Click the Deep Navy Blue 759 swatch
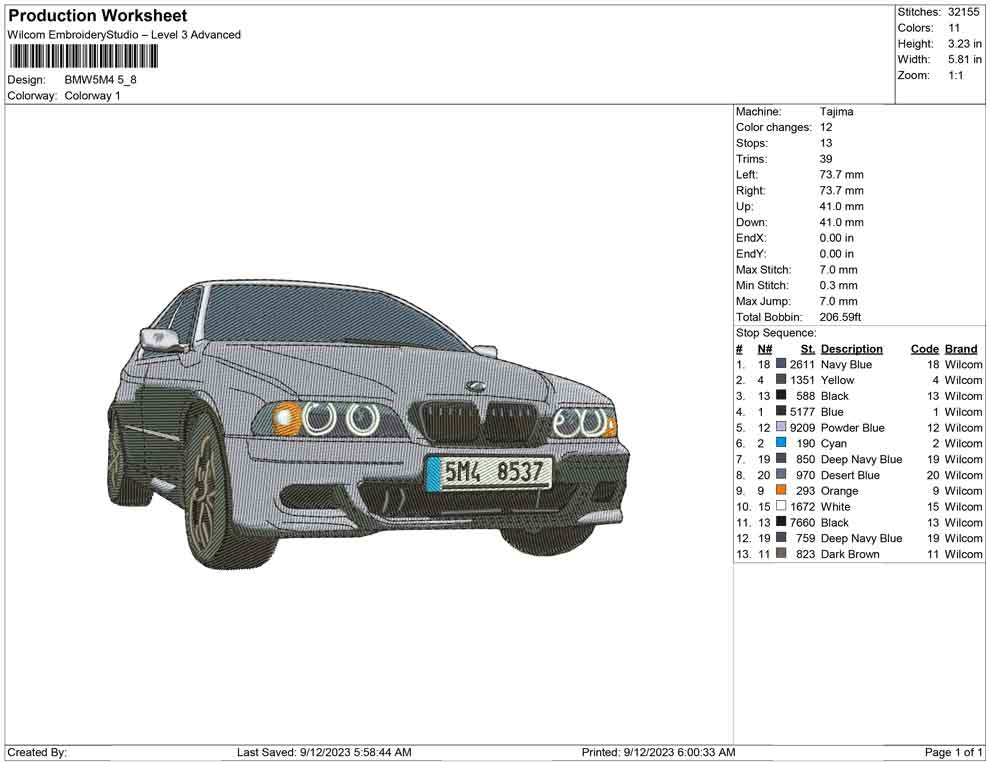Viewport: 990px width, 762px height. coord(781,538)
